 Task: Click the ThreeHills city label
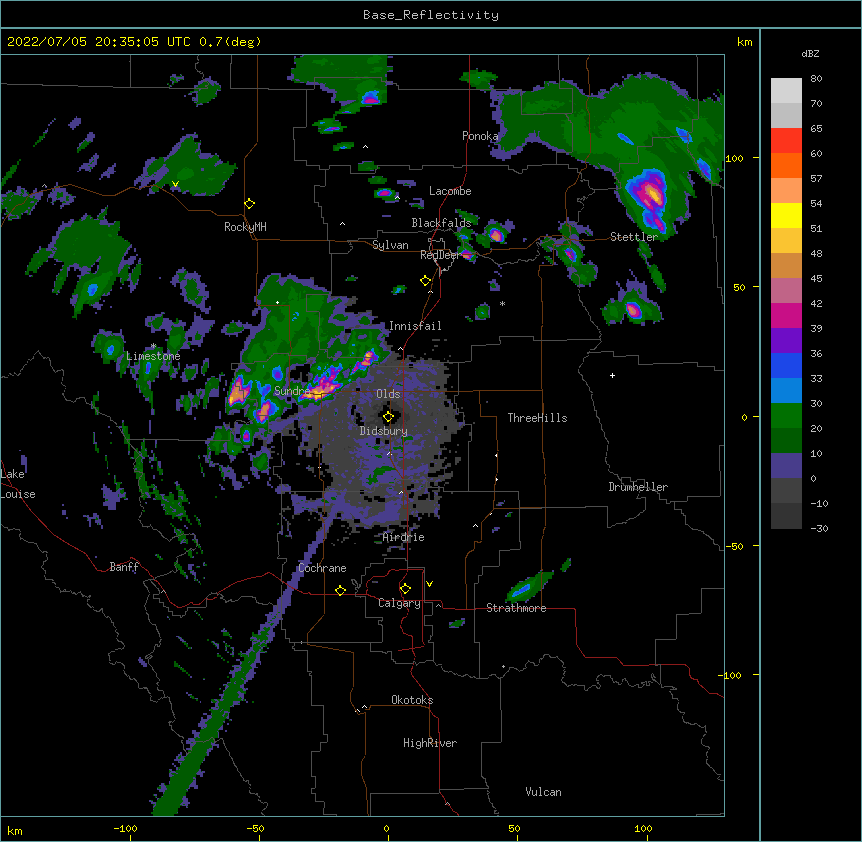click(x=537, y=418)
